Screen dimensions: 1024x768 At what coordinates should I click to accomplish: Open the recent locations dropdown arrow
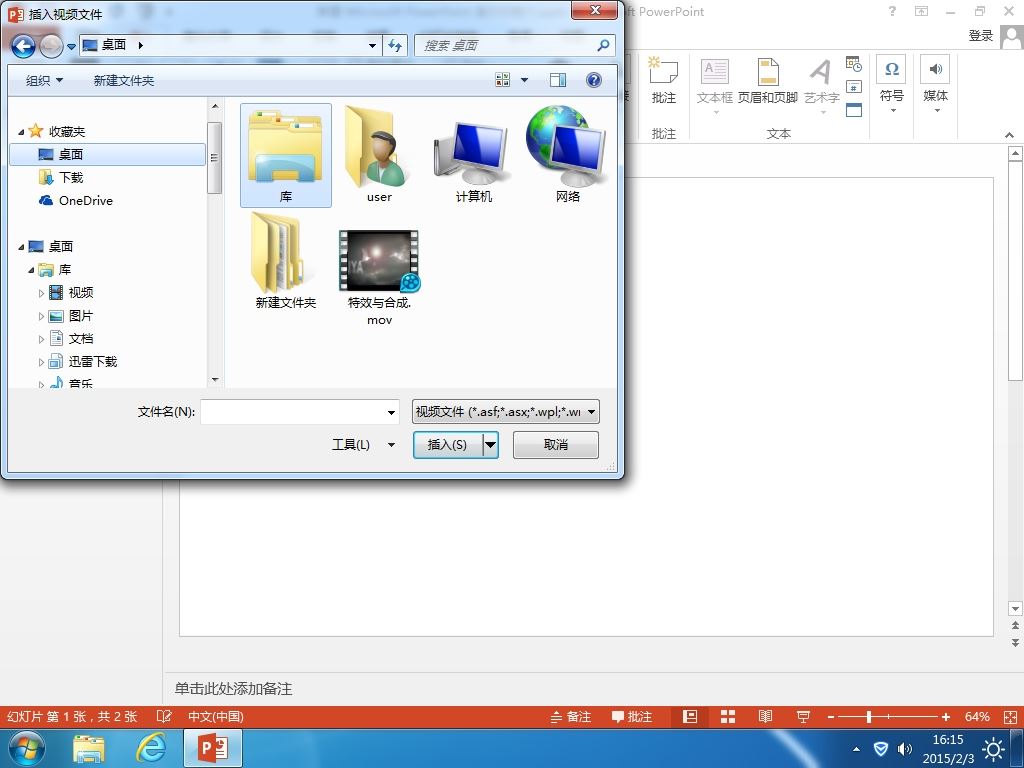(71, 46)
